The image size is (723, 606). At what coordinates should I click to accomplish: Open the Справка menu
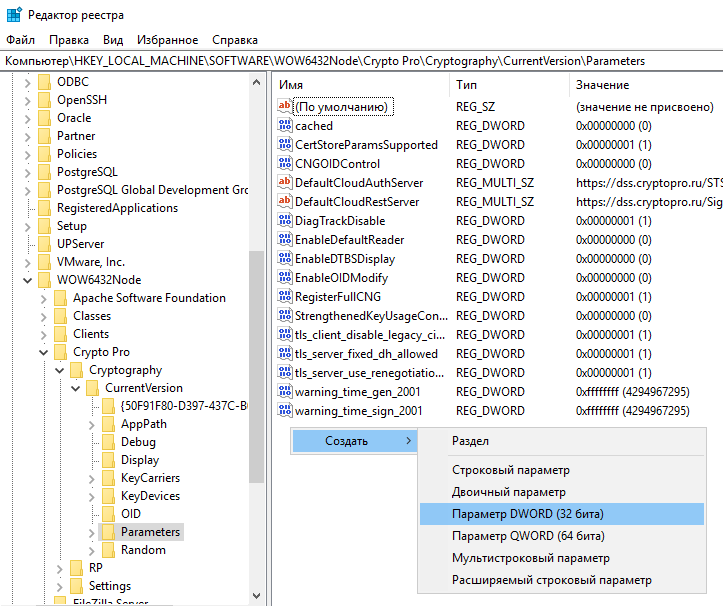[x=235, y=40]
